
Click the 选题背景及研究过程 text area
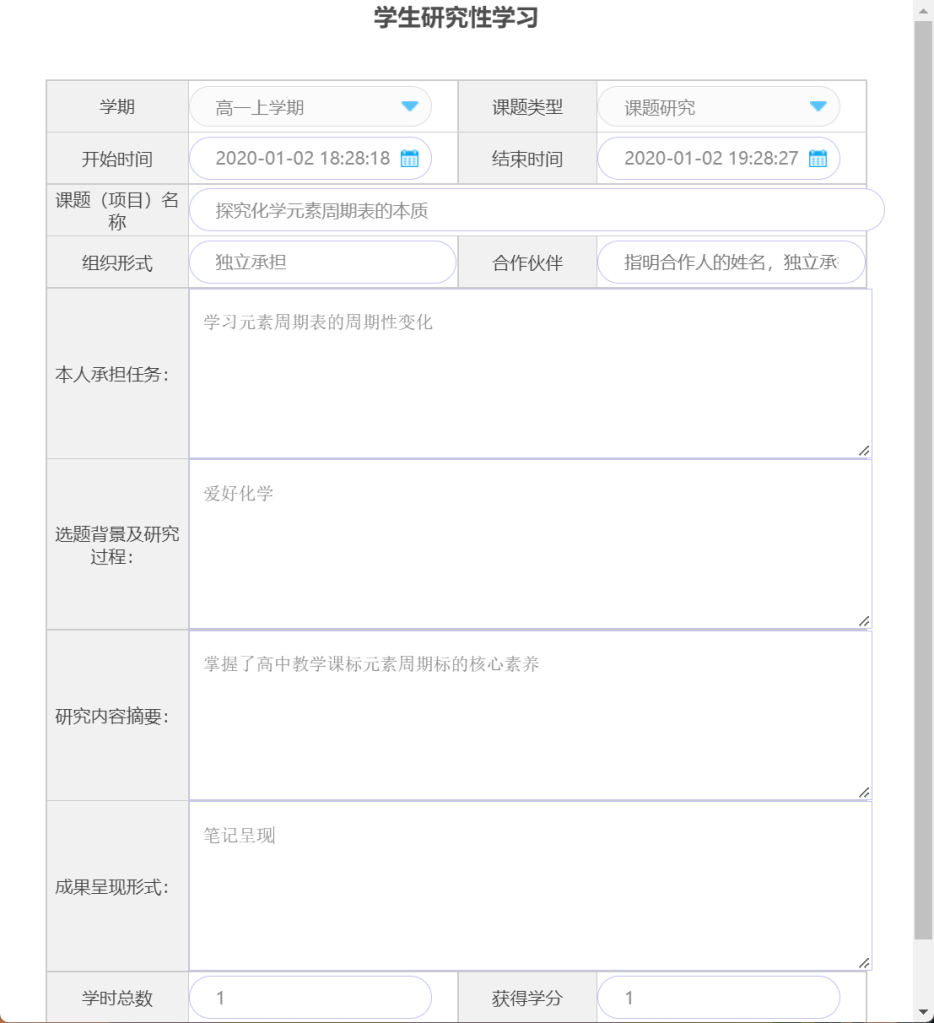(530, 544)
